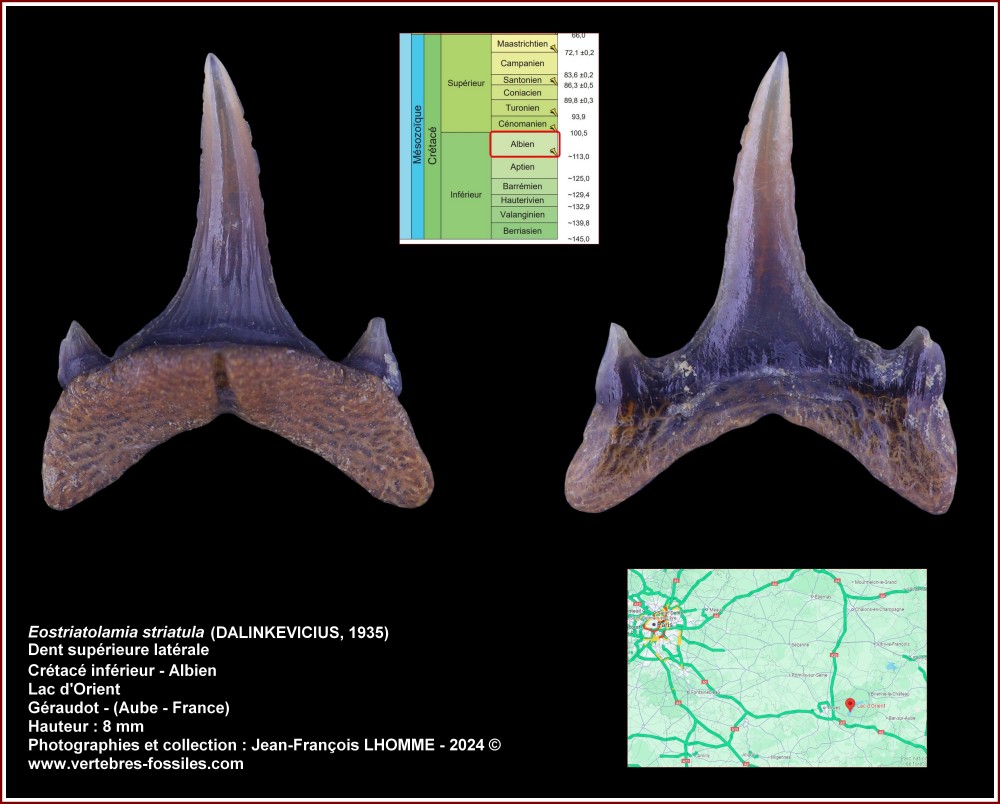Select the Supérieur section of the chart
Screen dimensions: 1000x804
tap(467, 82)
